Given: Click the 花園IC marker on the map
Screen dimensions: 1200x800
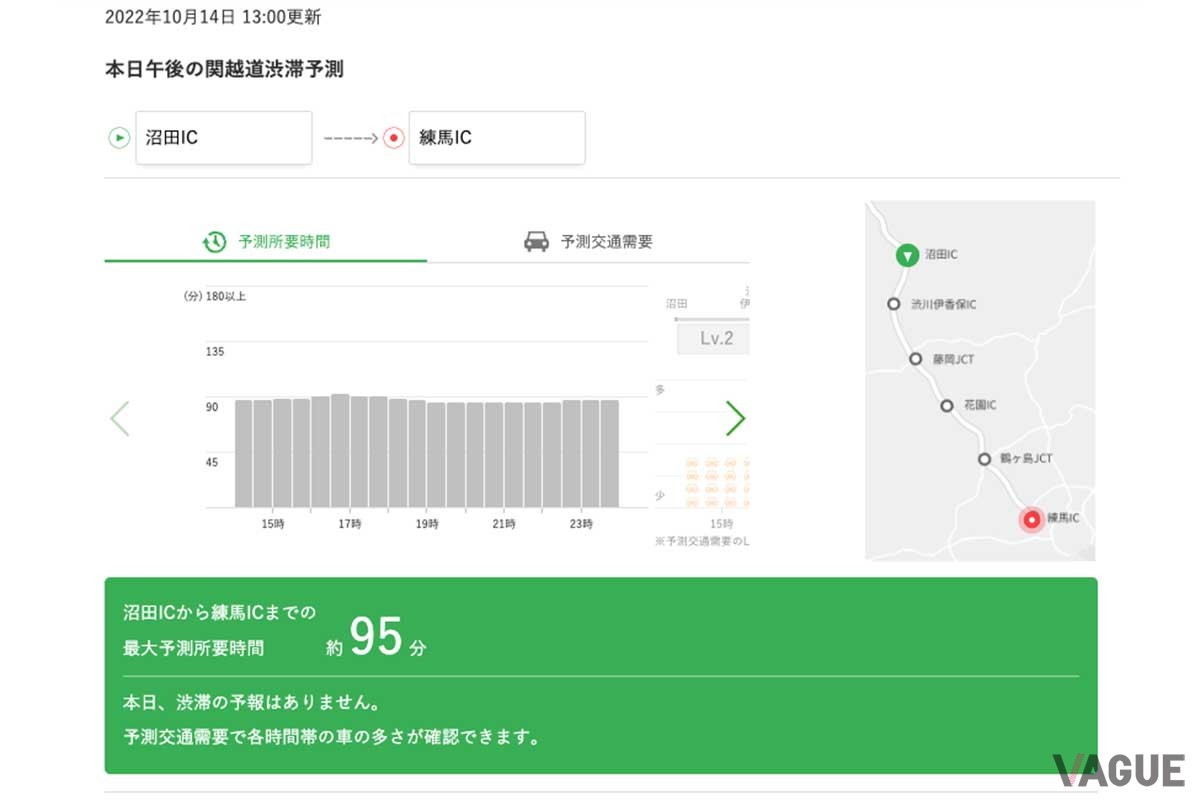Looking at the screenshot, I should tap(946, 406).
